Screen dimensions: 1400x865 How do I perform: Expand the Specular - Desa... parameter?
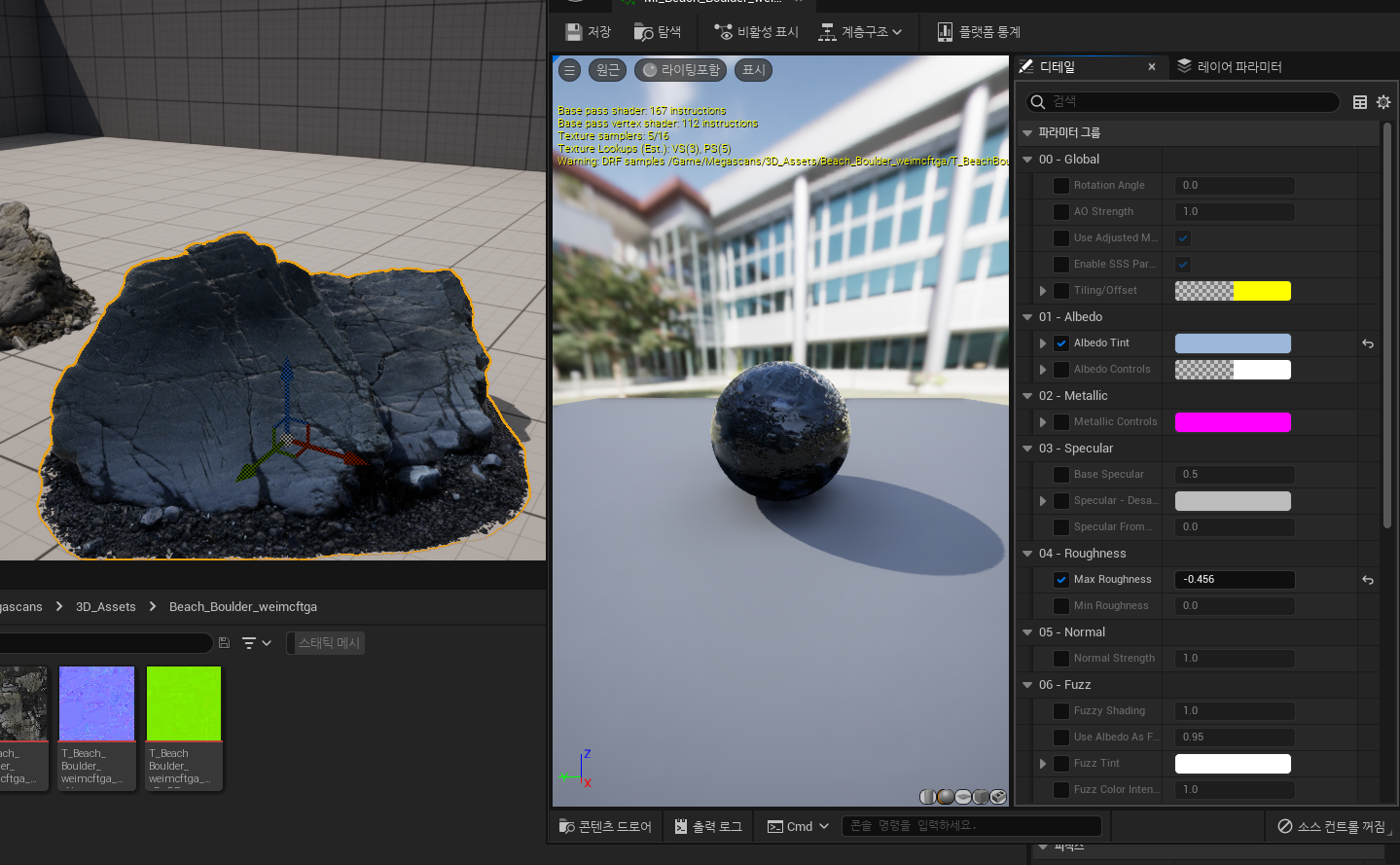tap(1043, 501)
